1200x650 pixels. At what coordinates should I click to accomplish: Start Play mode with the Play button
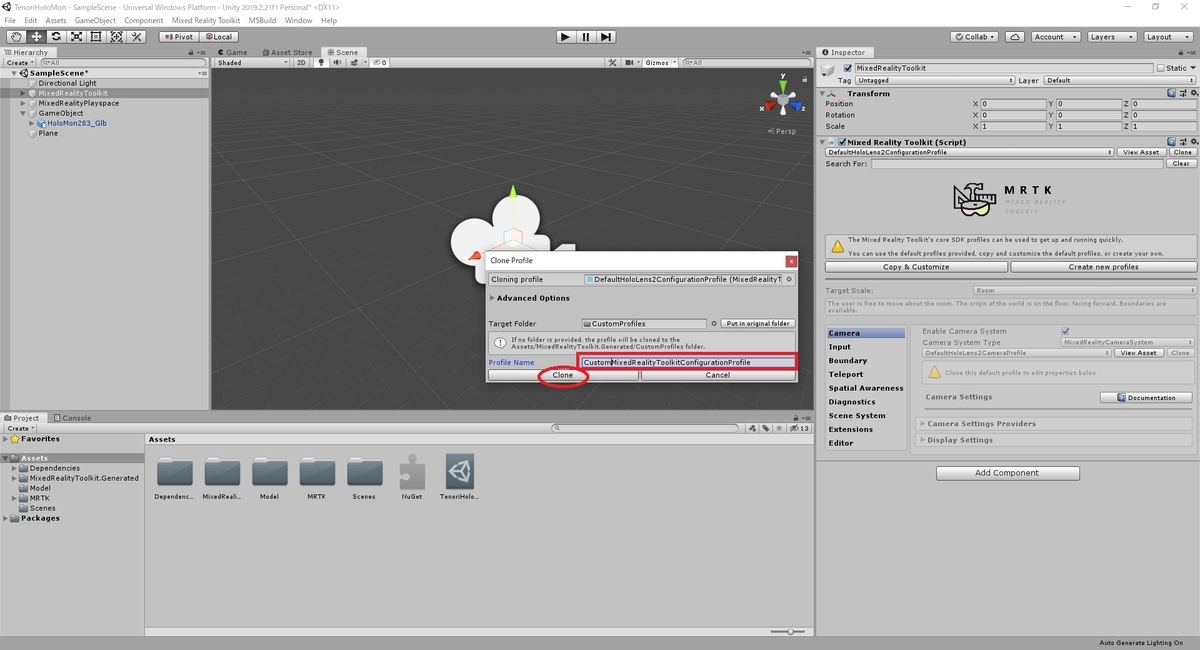[x=566, y=37]
